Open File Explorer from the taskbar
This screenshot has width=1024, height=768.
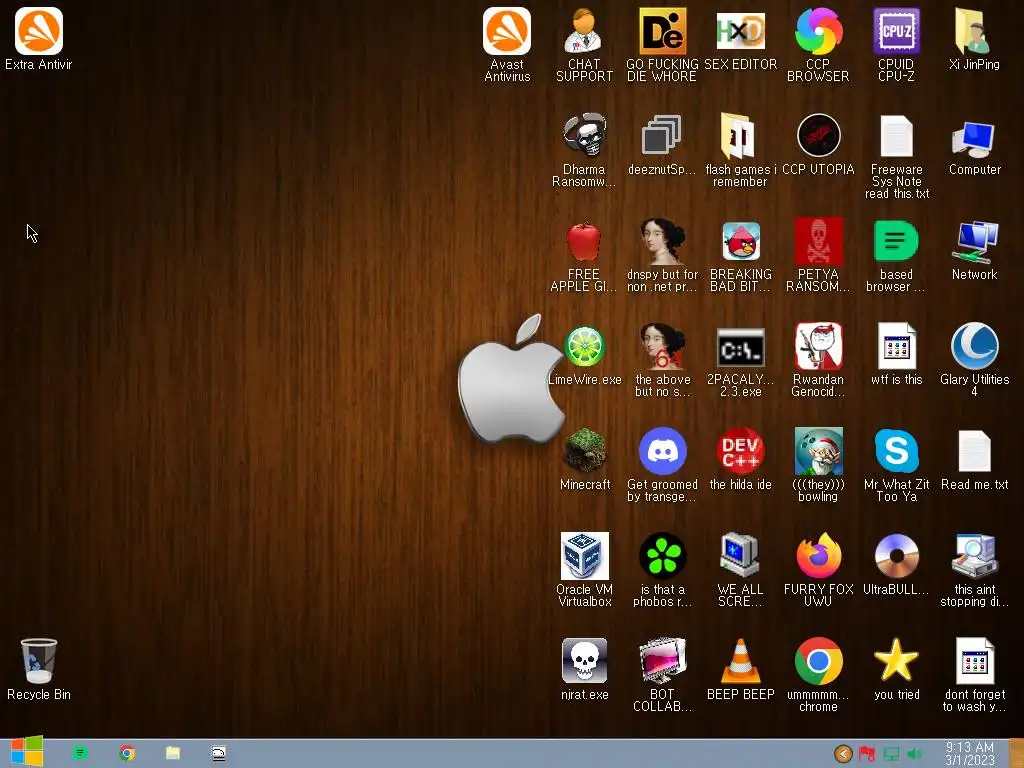coord(172,753)
